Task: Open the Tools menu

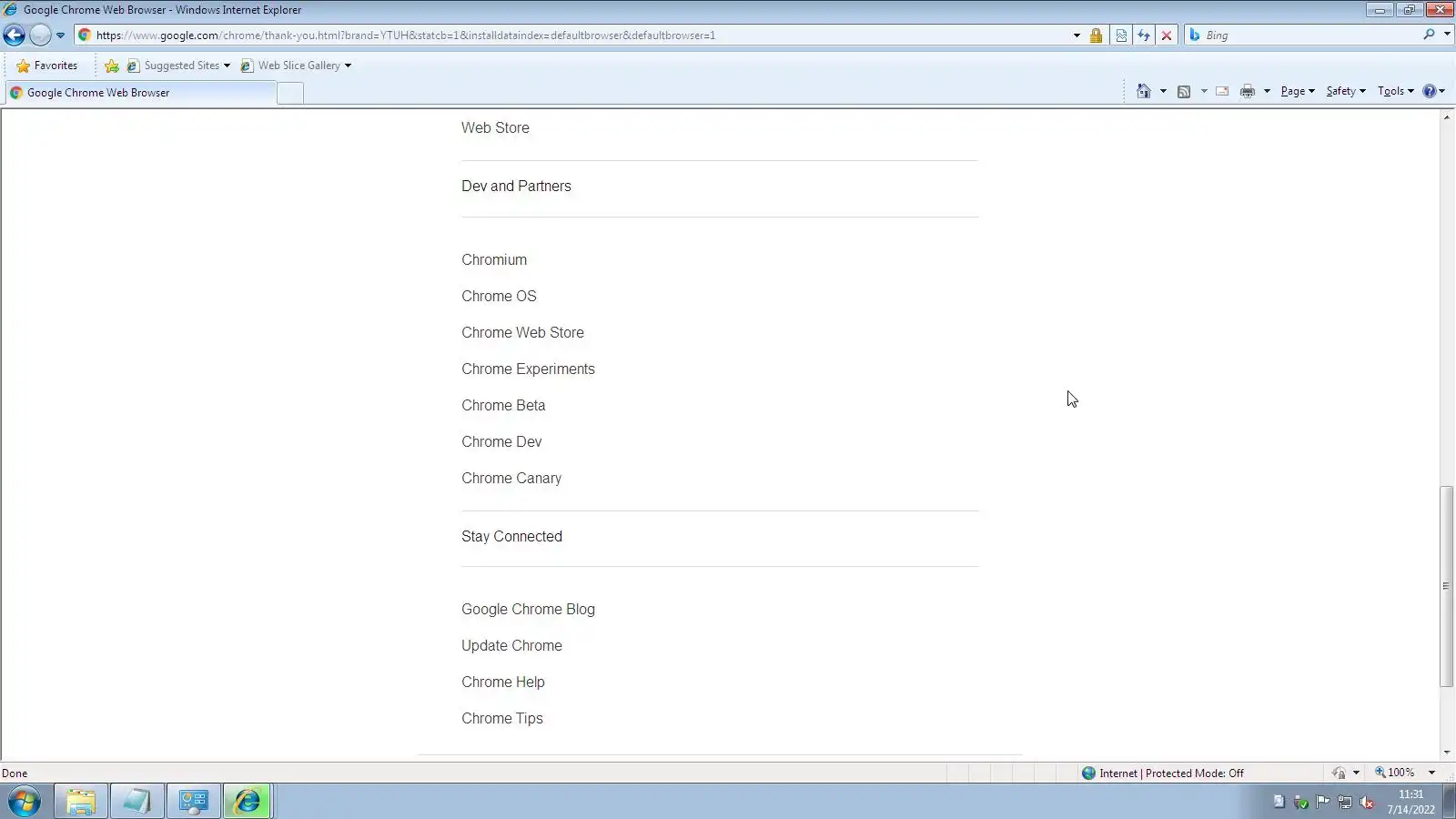Action: tap(1396, 91)
